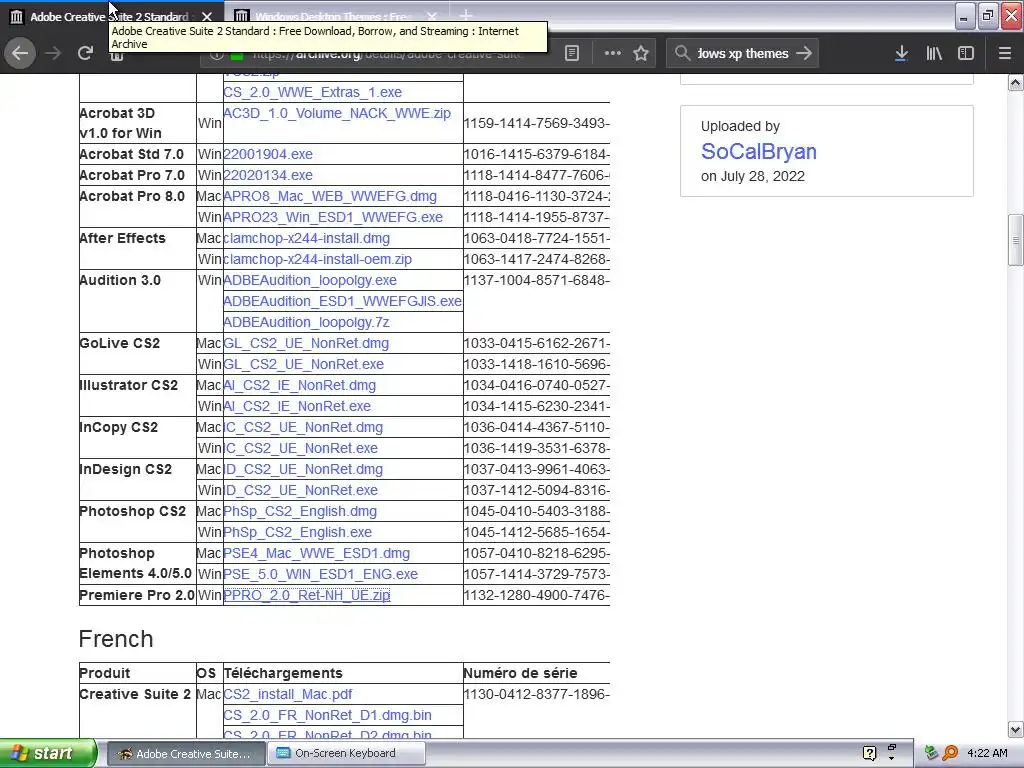Click the scrollbar up arrow
The width and height of the screenshot is (1024, 768).
tap(1015, 83)
